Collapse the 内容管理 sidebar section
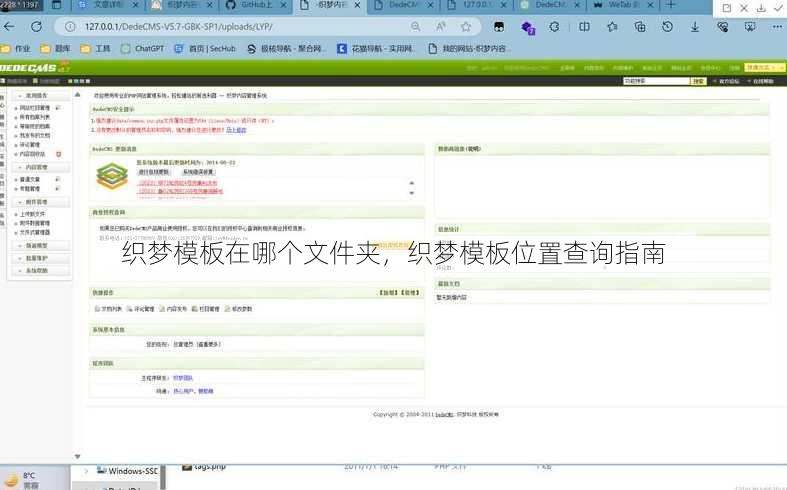Viewport: 787px width, 490px height. click(41, 167)
